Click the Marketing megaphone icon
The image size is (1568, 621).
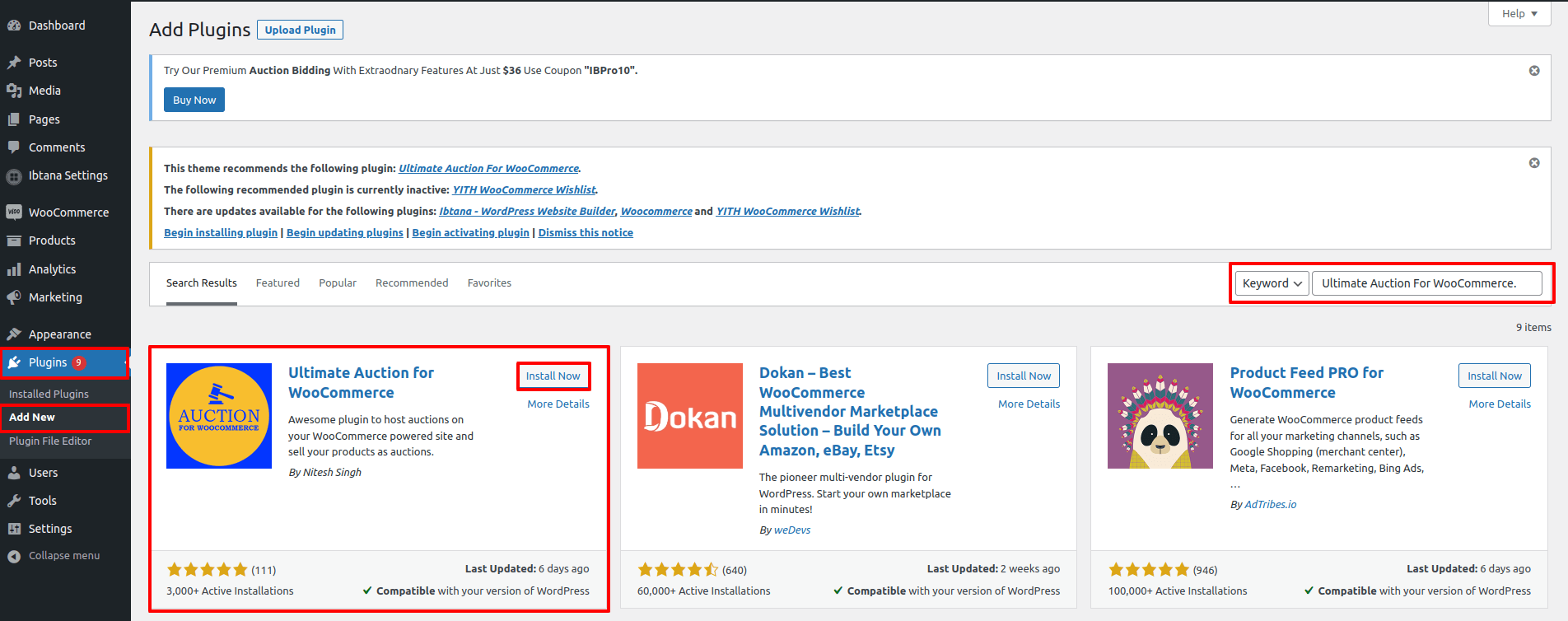14,297
